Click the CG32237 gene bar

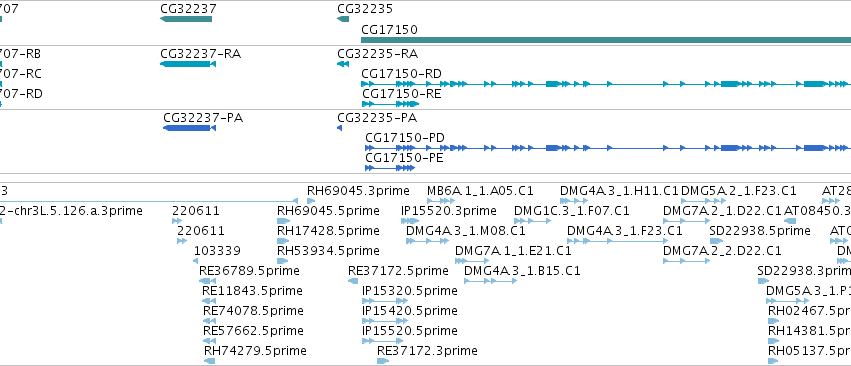tap(186, 19)
